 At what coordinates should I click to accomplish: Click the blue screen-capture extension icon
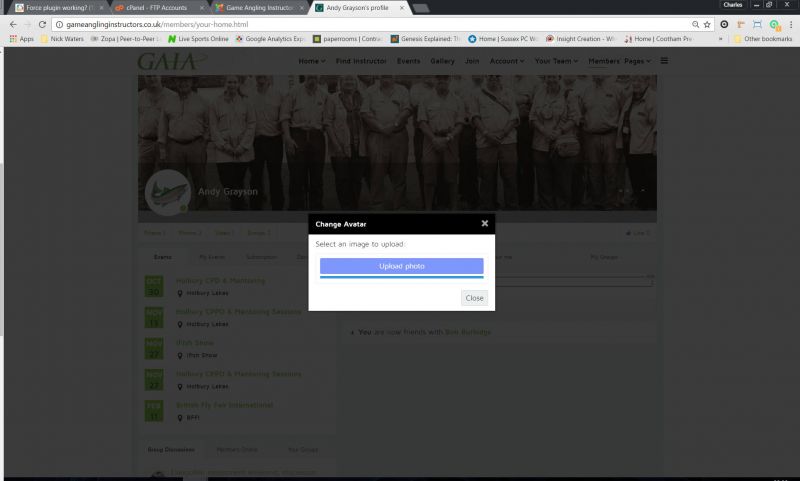tap(758, 24)
